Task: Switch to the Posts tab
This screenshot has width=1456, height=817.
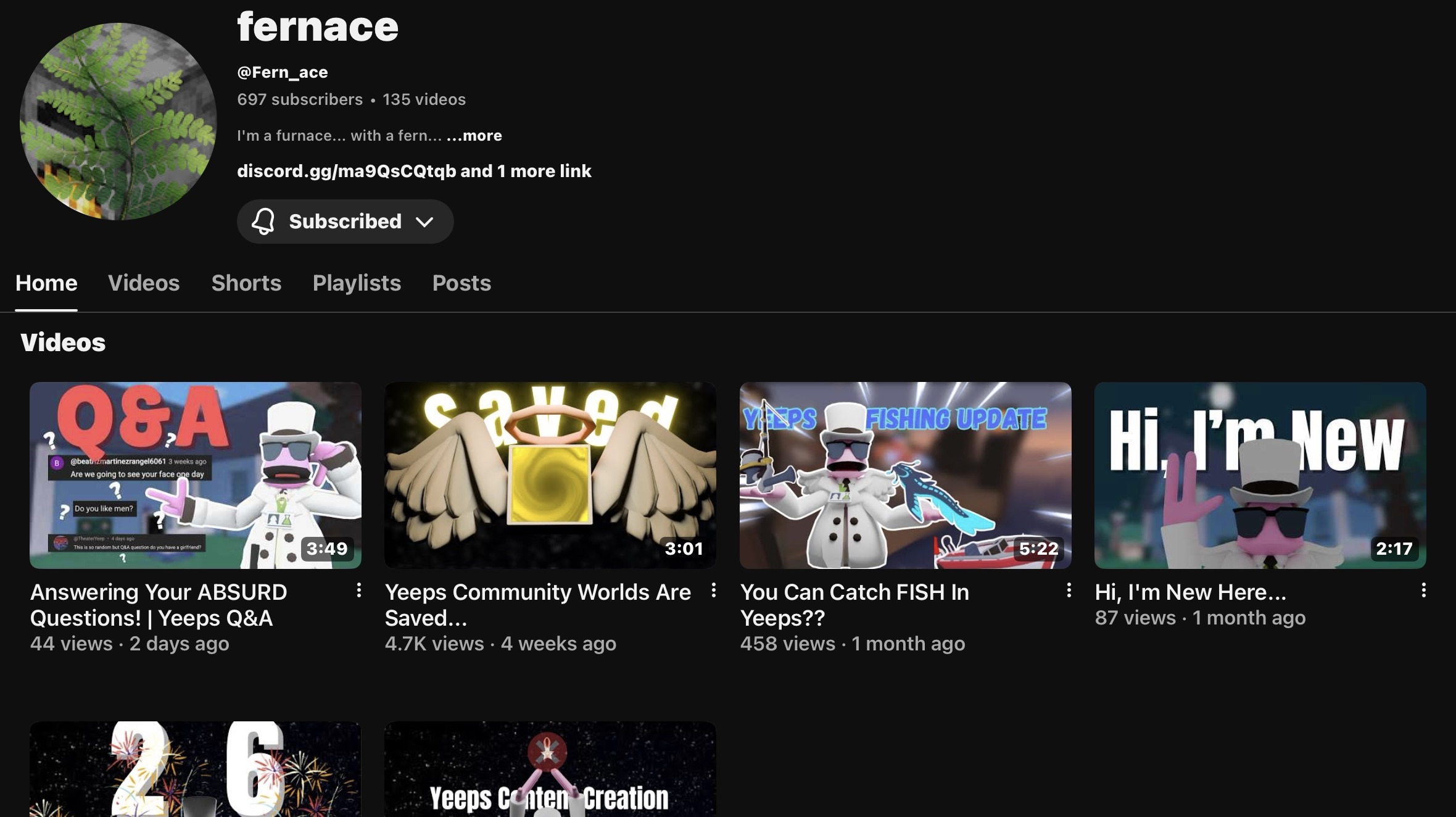Action: [x=461, y=283]
